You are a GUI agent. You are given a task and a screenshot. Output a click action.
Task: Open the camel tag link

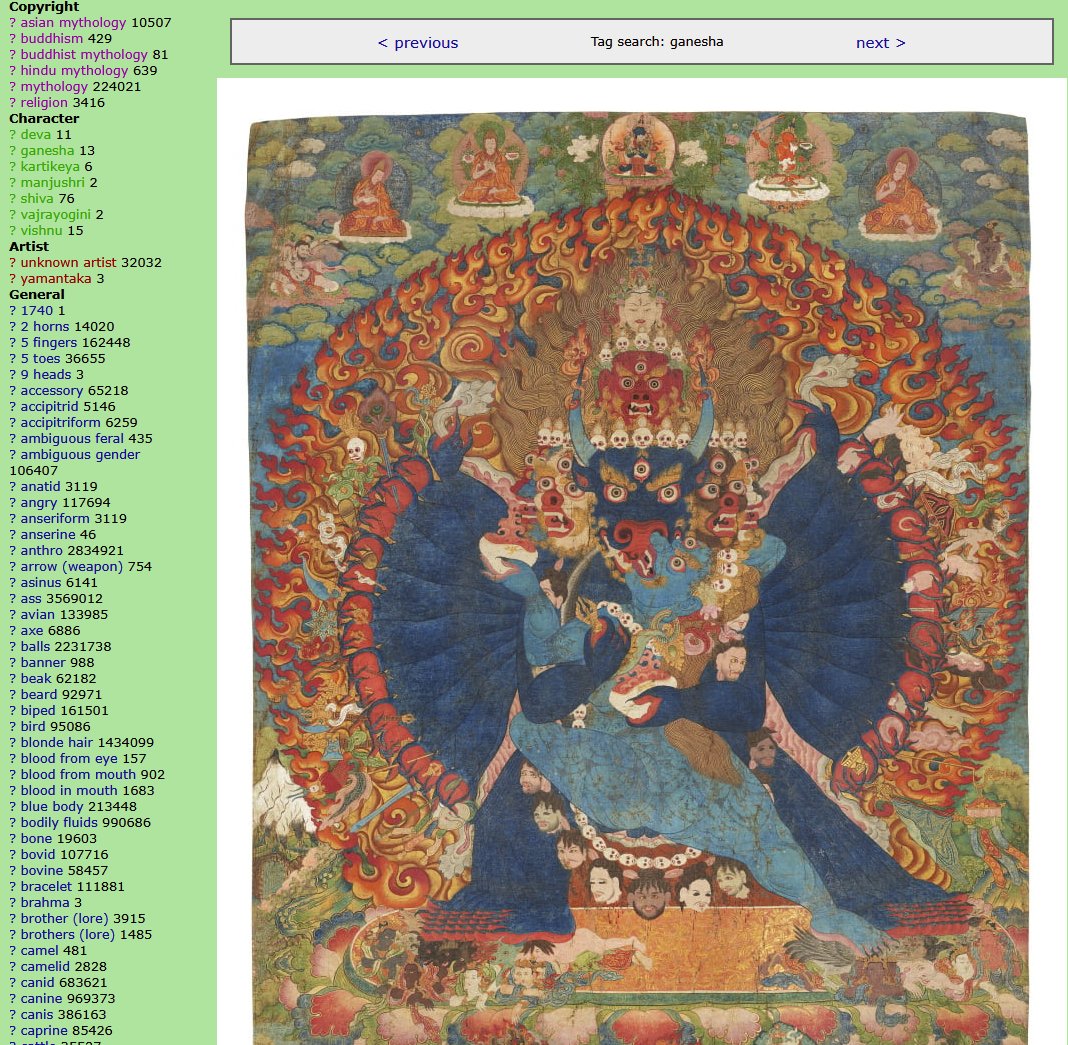[40, 951]
